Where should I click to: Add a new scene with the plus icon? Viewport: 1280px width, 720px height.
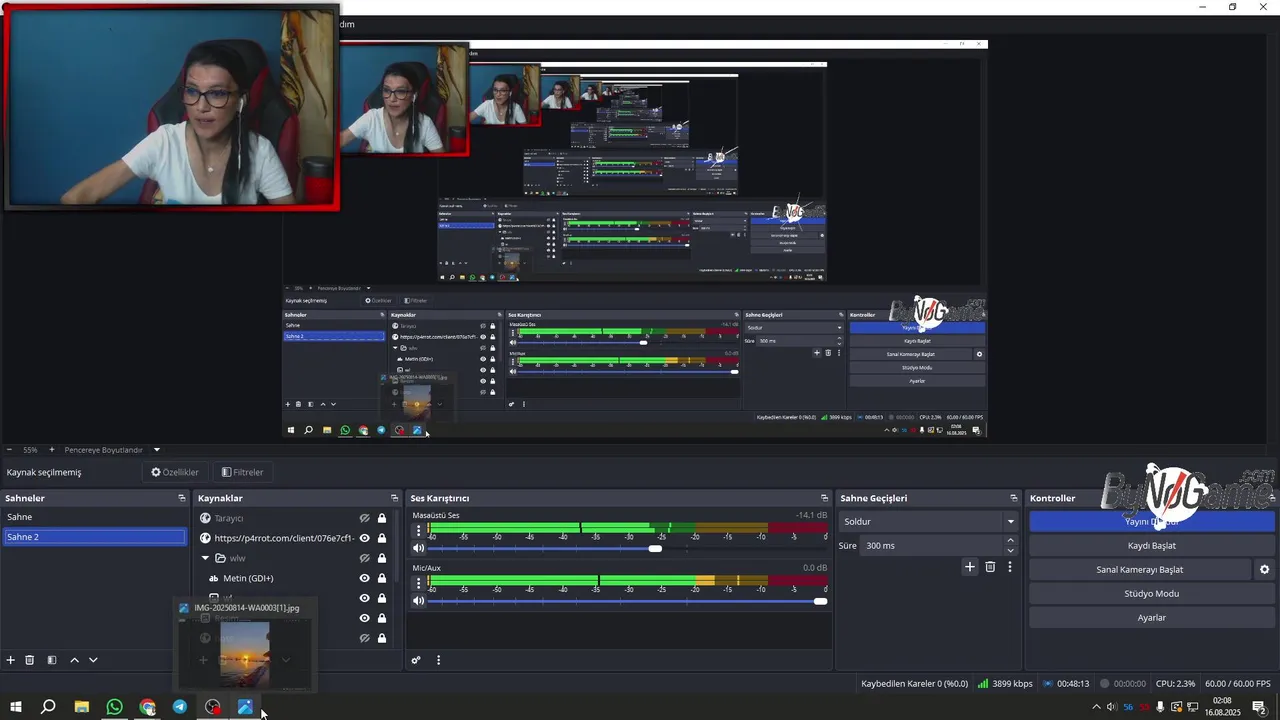tap(11, 660)
